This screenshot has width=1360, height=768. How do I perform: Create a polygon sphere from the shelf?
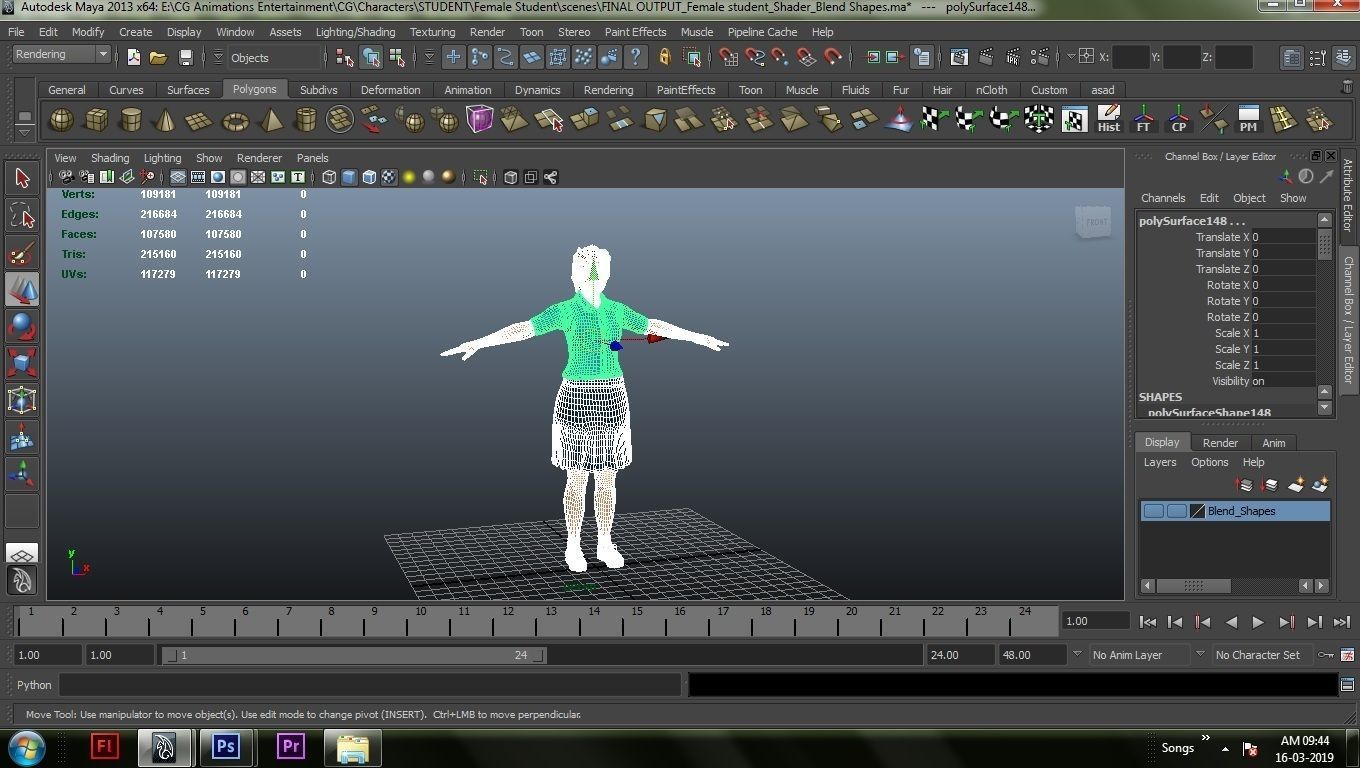(61, 120)
